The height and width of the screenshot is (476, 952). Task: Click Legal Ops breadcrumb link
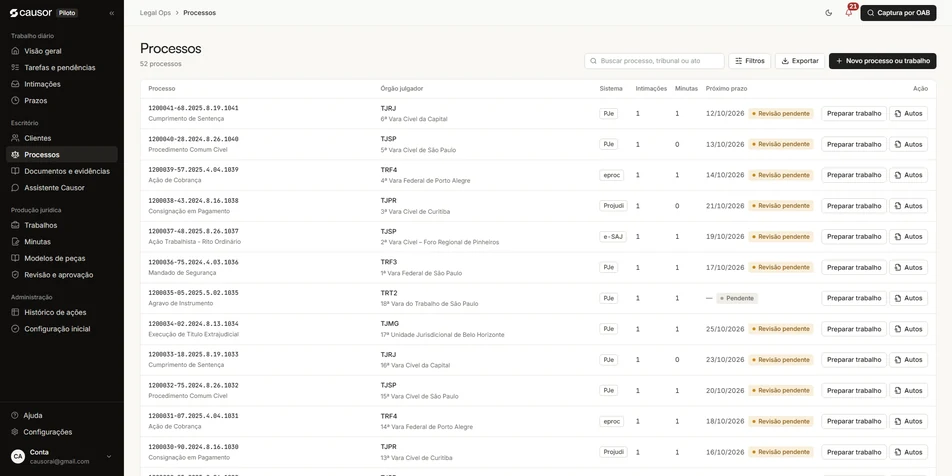[x=155, y=13]
